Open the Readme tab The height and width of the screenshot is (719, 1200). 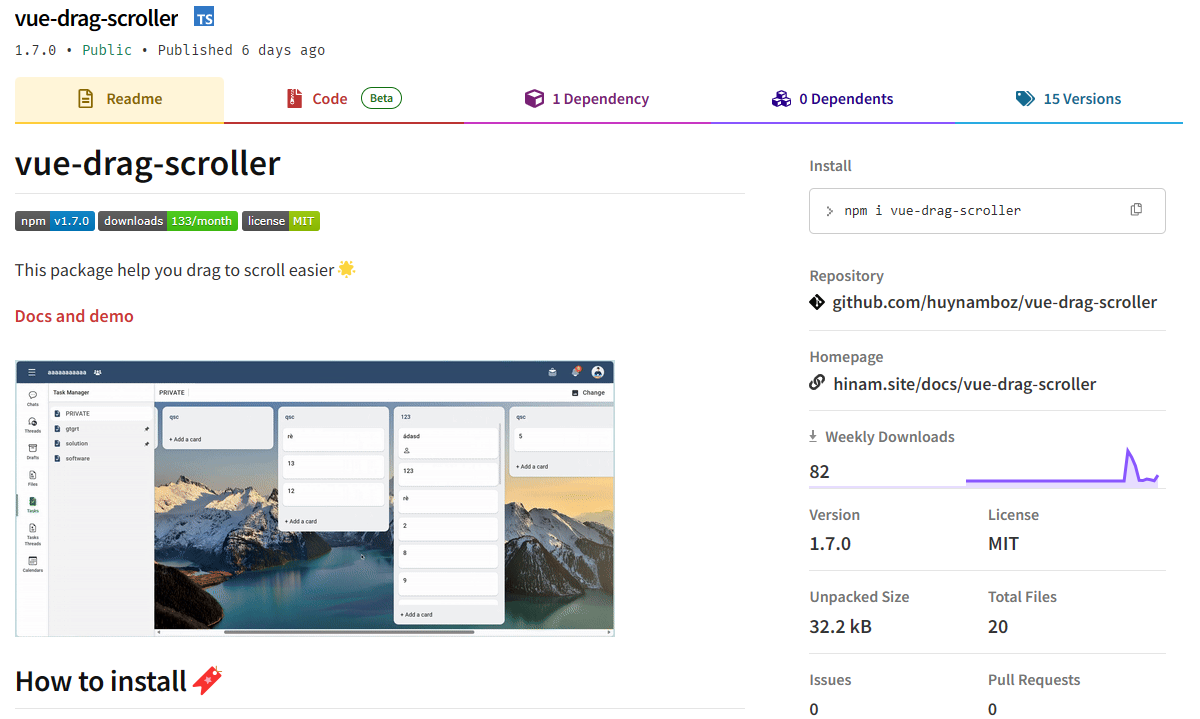click(120, 99)
